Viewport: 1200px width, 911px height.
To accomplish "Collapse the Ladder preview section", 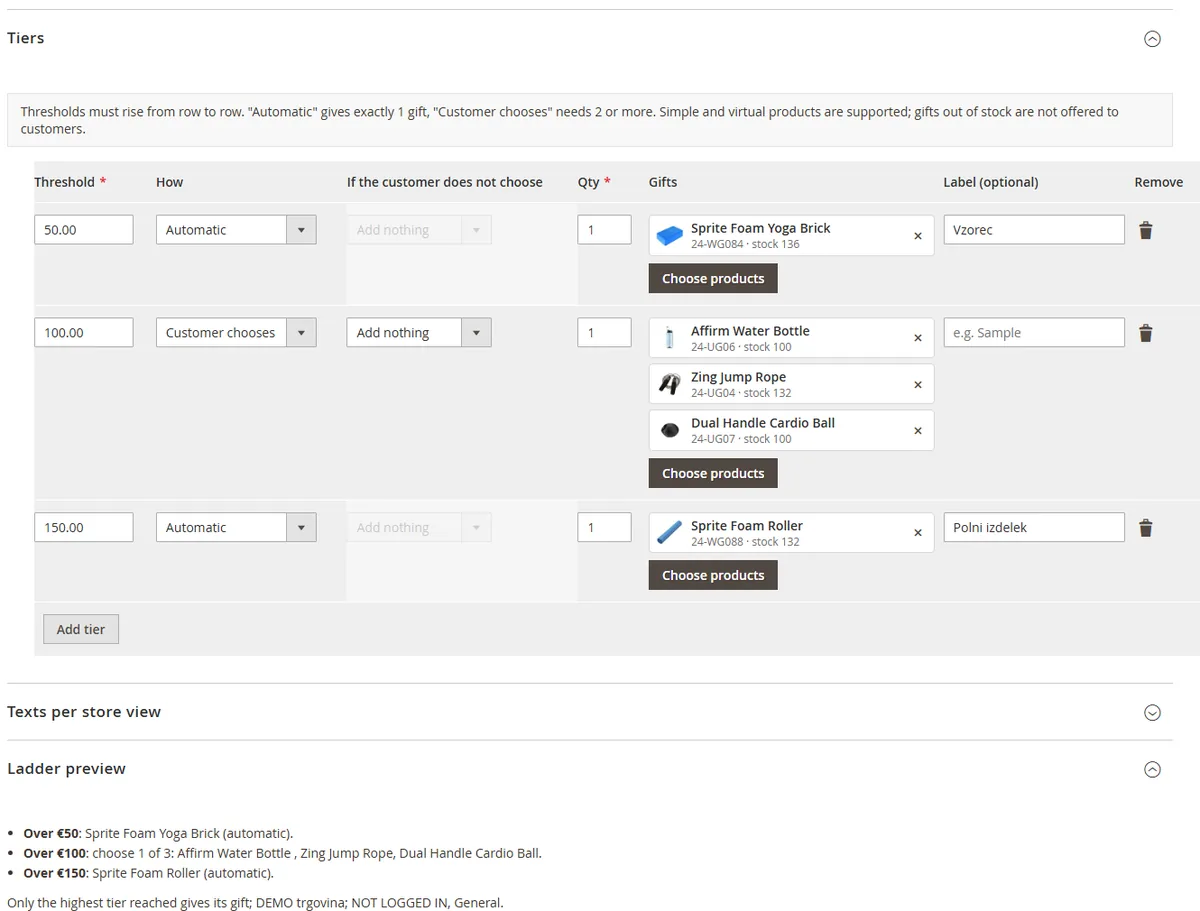I will [x=1152, y=770].
